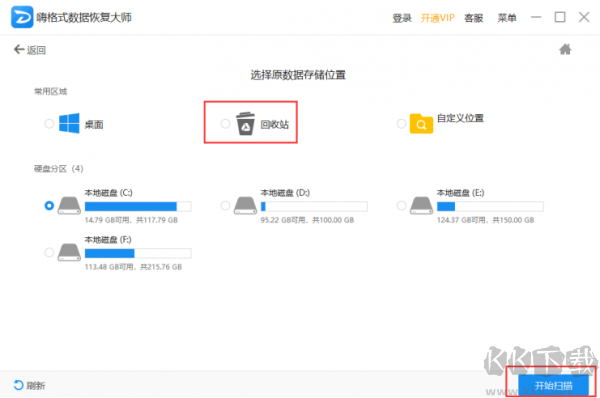Click the local disk E: drive icon
The height and width of the screenshot is (398, 600).
[421, 206]
